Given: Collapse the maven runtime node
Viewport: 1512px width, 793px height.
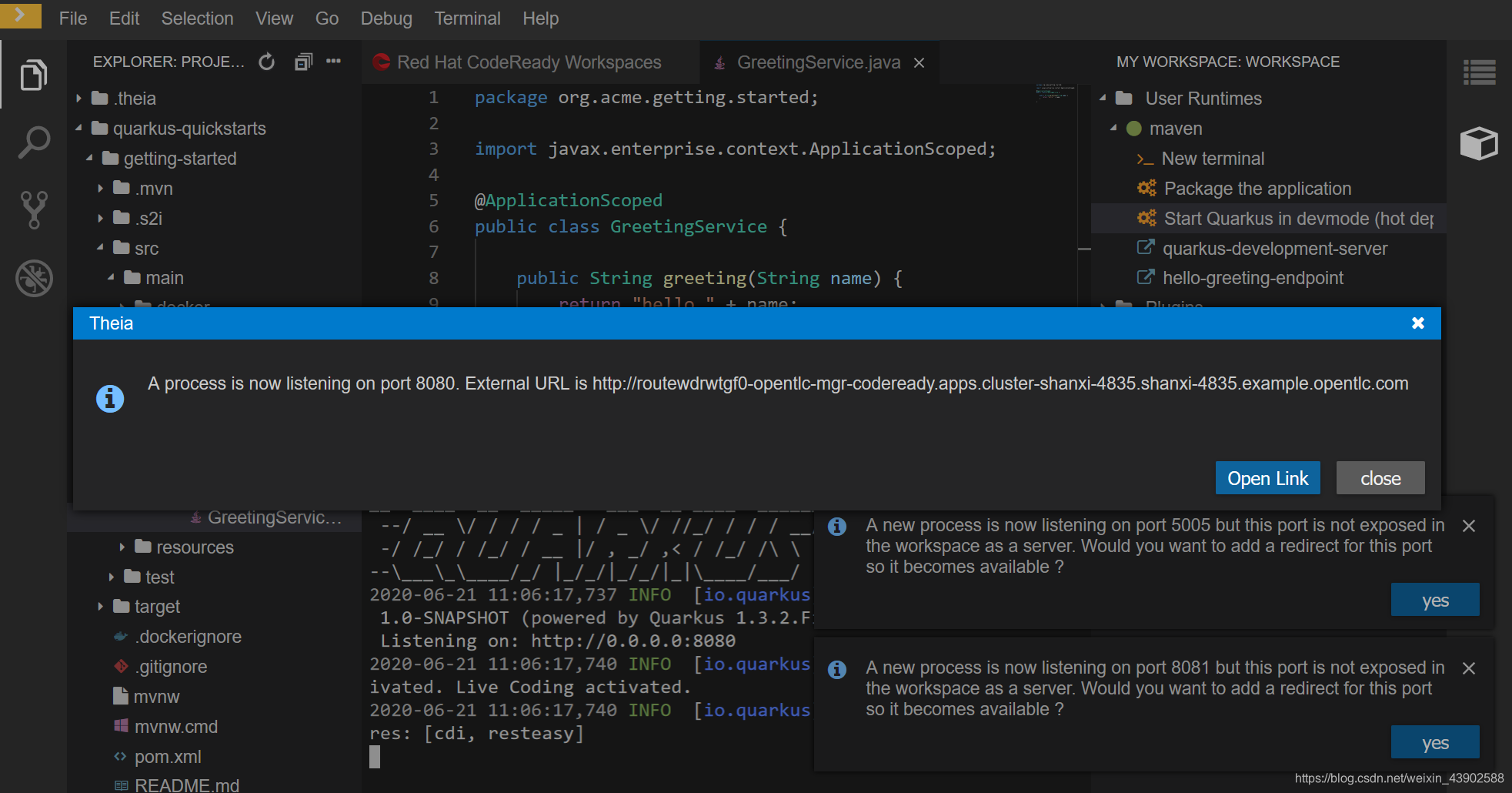Looking at the screenshot, I should 1113,128.
